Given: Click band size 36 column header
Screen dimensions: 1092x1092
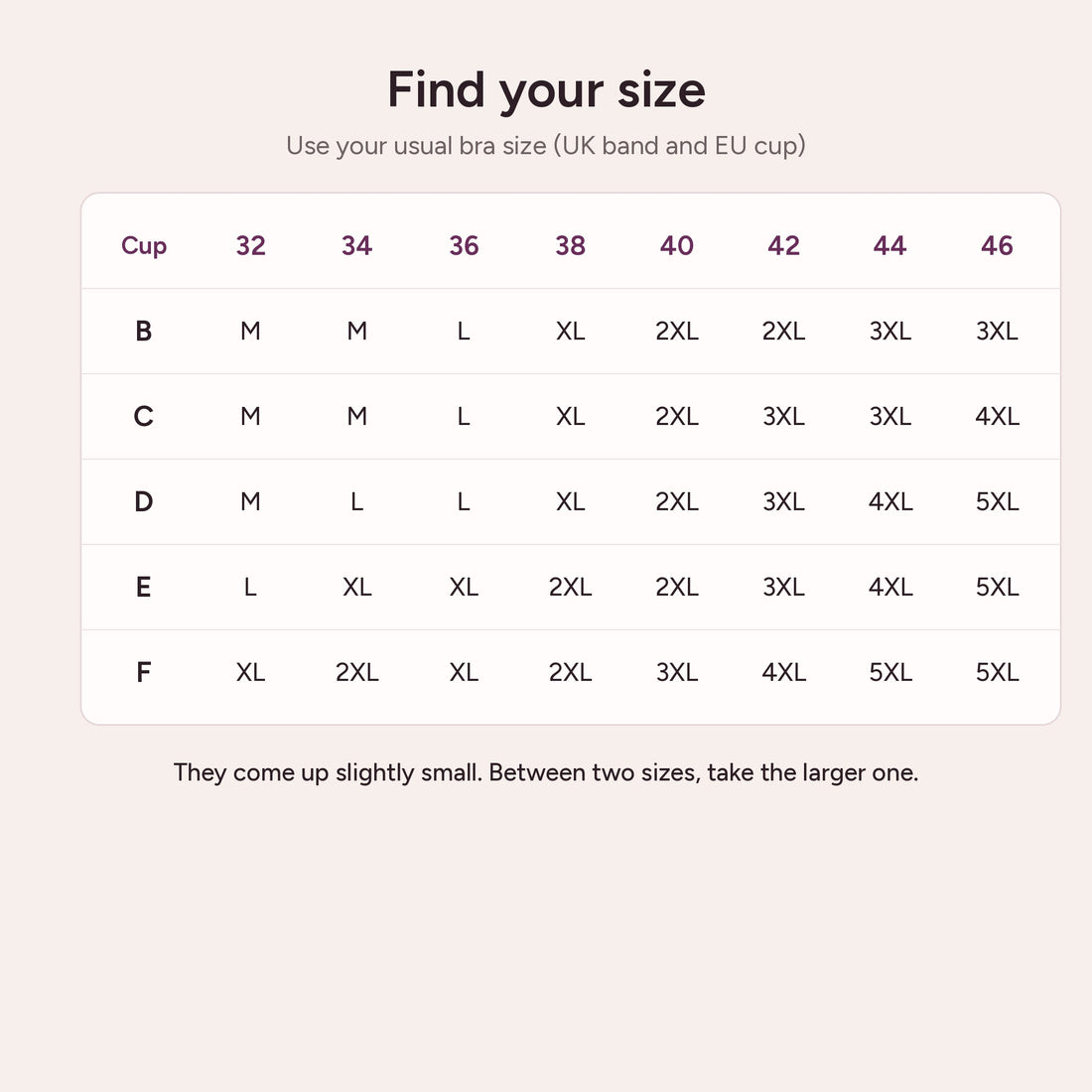Looking at the screenshot, I should click(464, 246).
